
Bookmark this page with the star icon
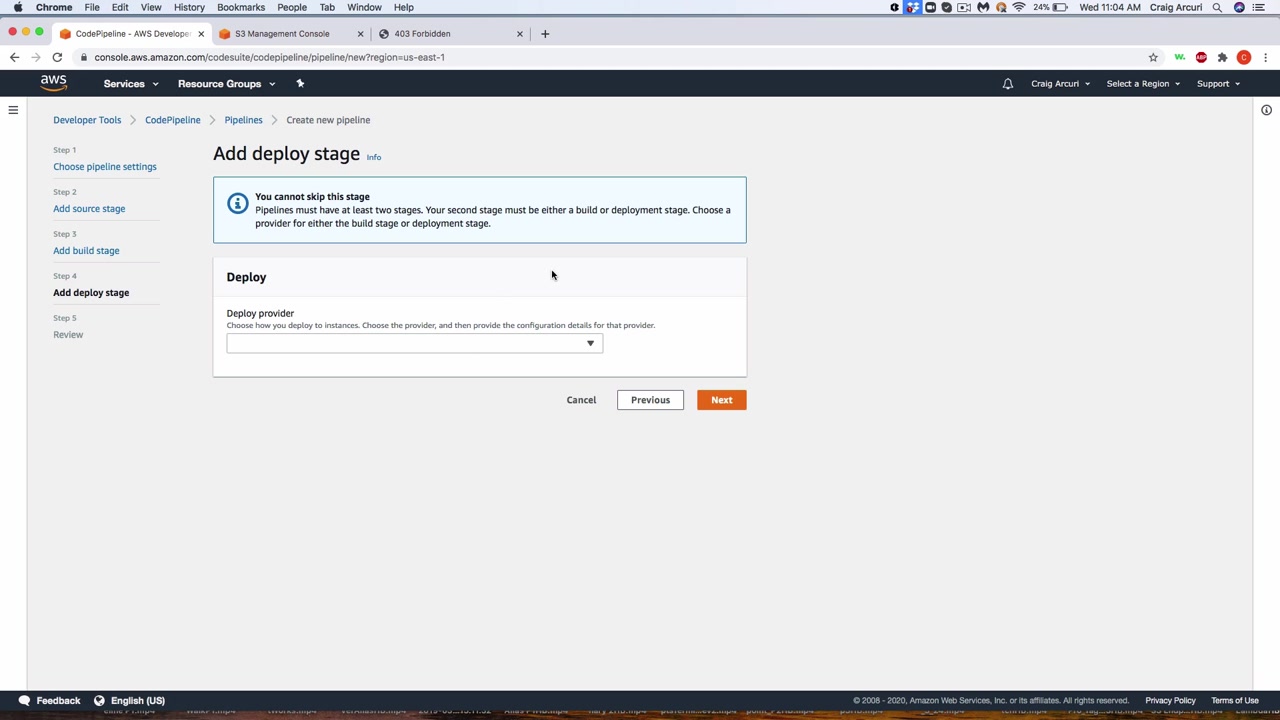[1153, 57]
